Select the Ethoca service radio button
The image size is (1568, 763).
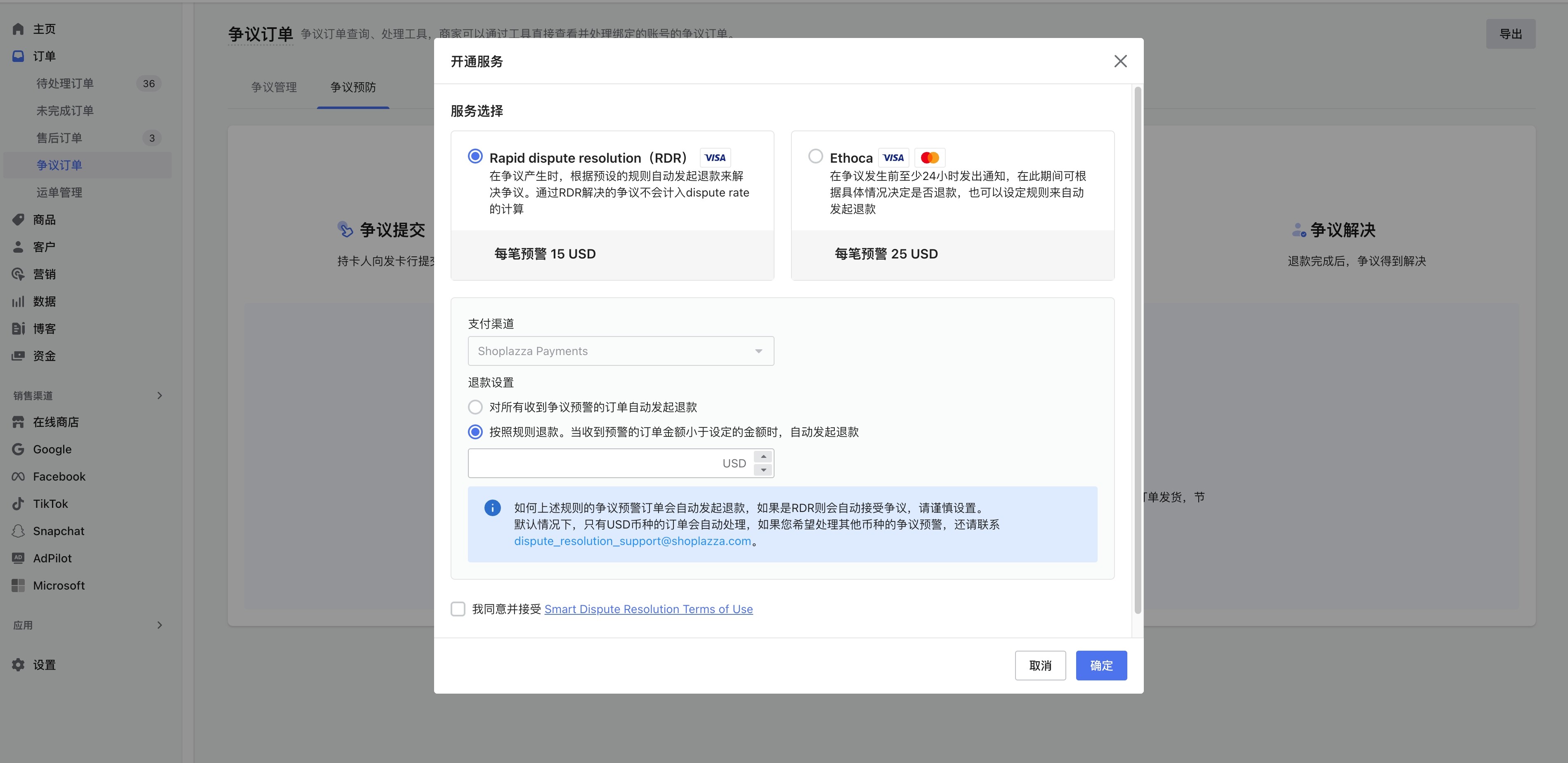[815, 156]
